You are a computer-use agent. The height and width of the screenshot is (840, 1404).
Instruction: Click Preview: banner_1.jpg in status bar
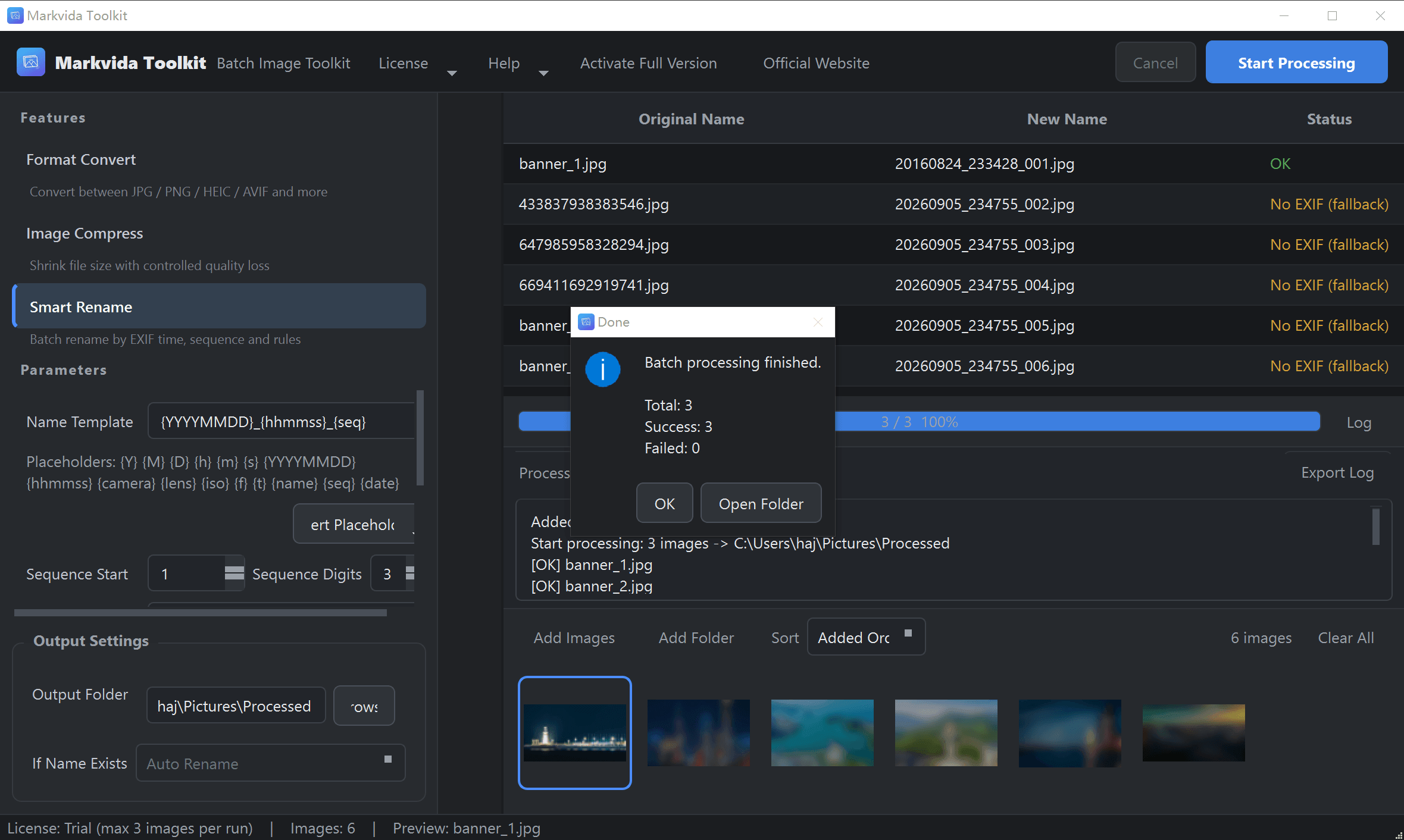click(467, 828)
